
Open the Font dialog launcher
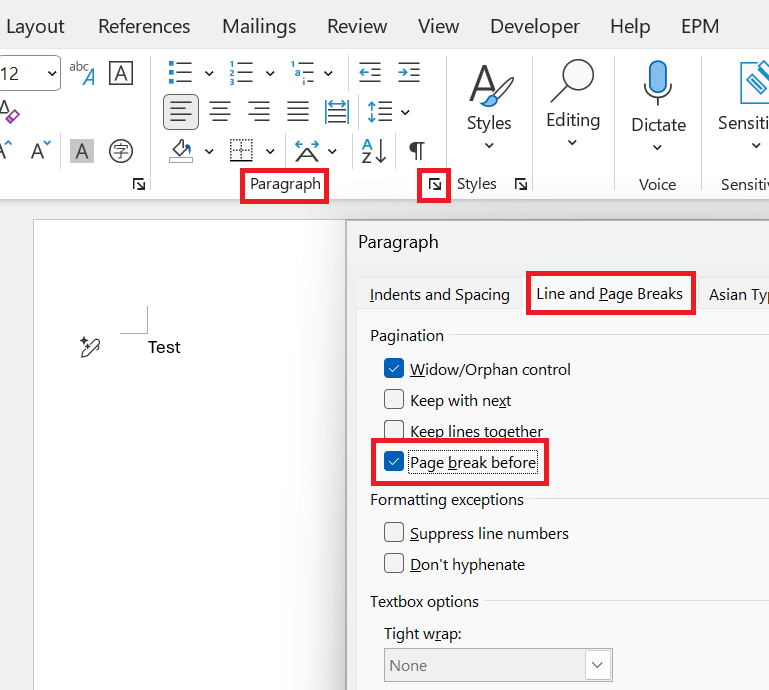click(139, 184)
